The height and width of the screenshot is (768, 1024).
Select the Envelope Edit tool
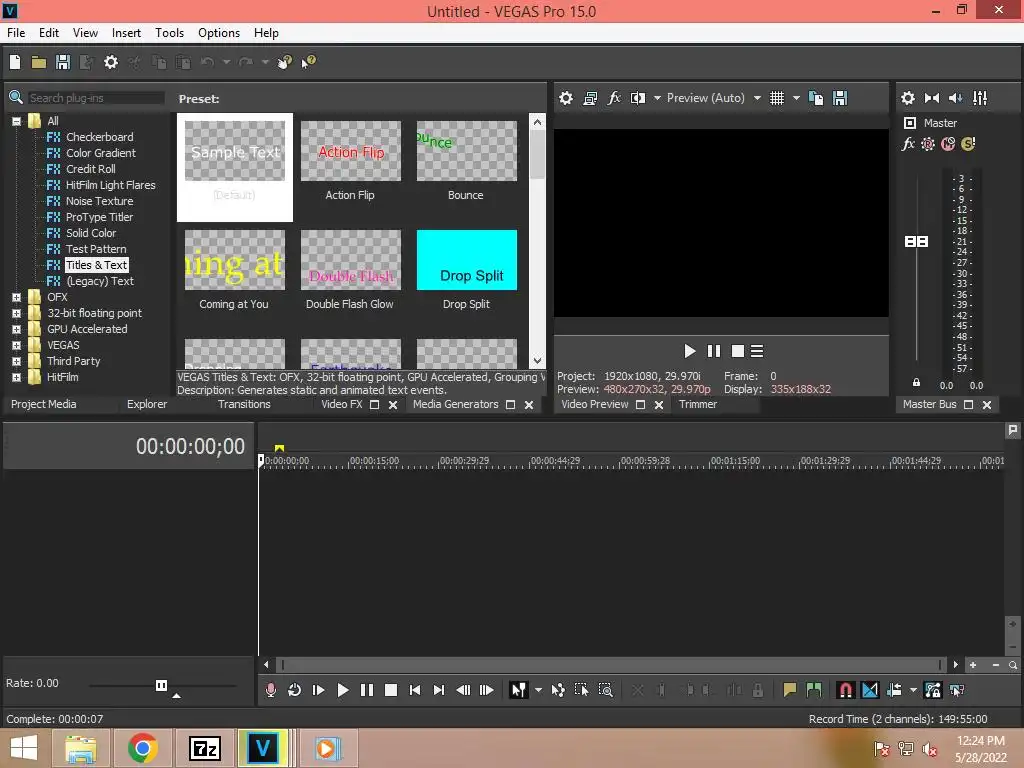point(558,690)
